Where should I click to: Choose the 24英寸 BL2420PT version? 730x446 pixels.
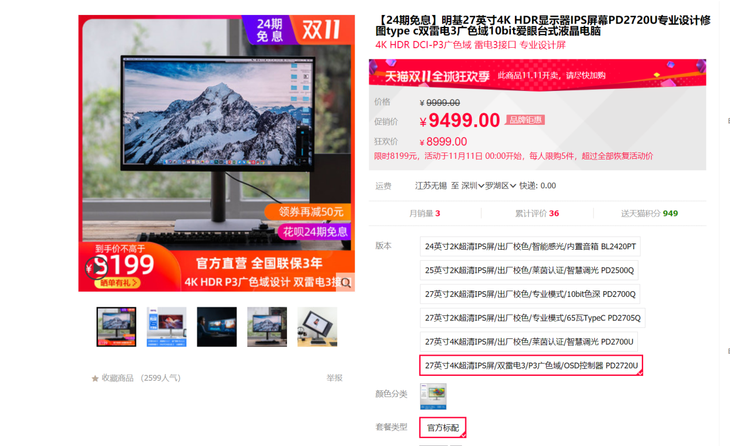pyautogui.click(x=530, y=246)
